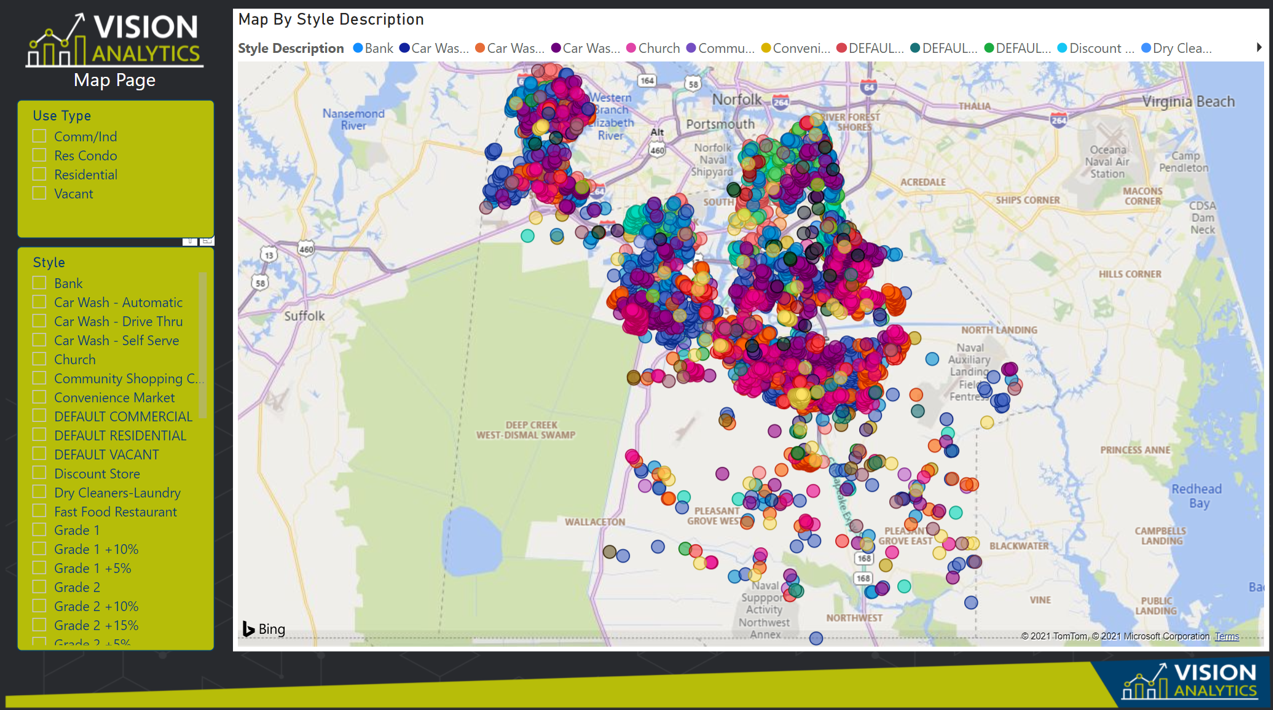
Task: Select the purple Car Was... legend entry
Action: click(x=586, y=48)
